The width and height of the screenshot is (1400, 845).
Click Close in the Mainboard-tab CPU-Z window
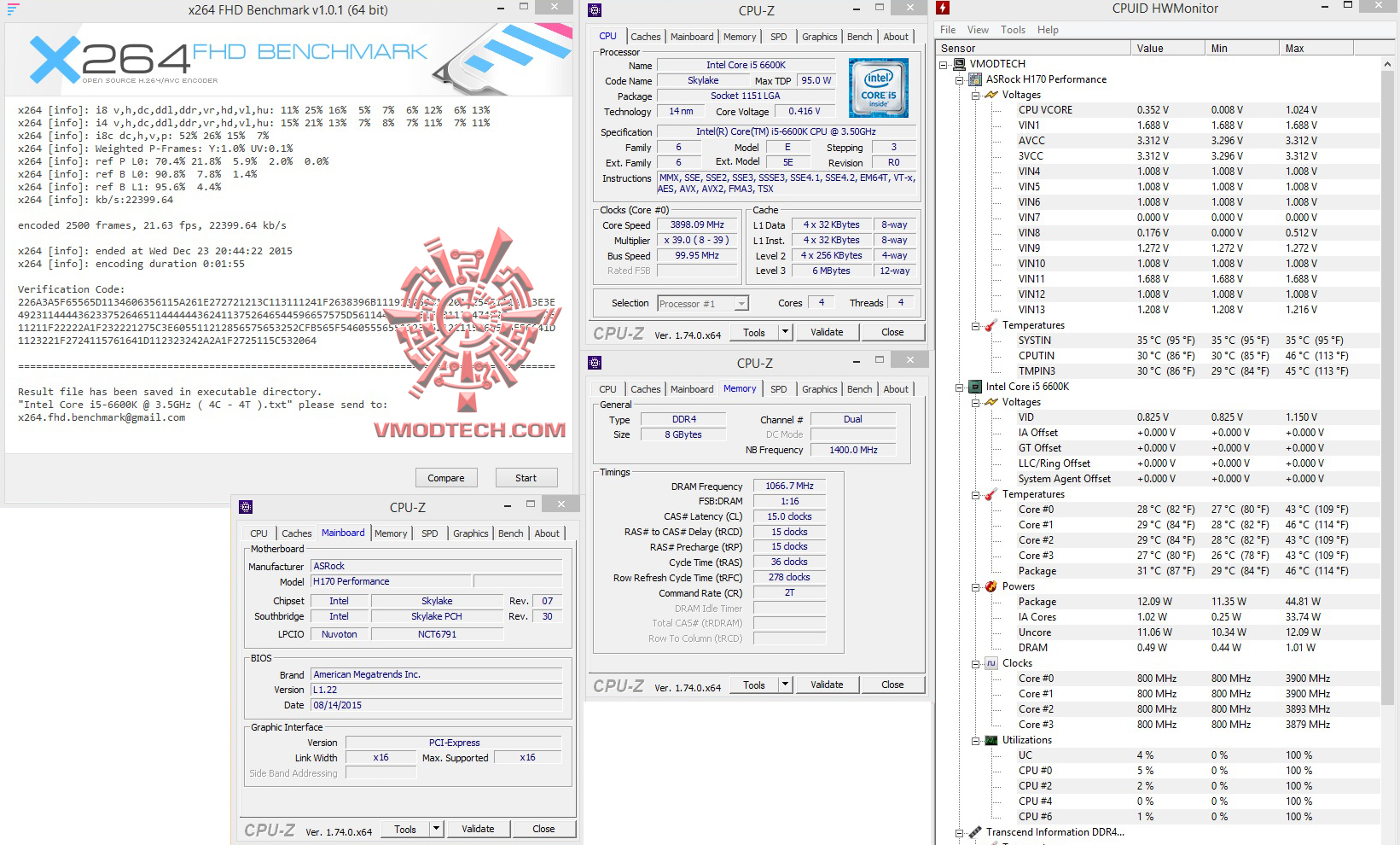coord(543,829)
